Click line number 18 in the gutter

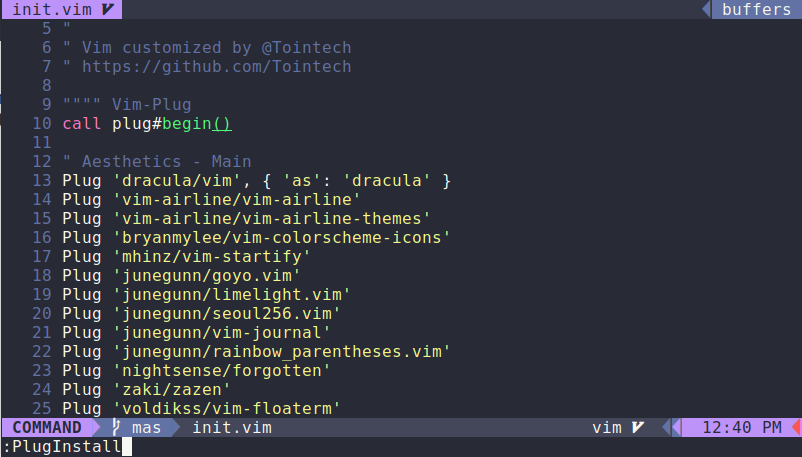click(x=42, y=275)
